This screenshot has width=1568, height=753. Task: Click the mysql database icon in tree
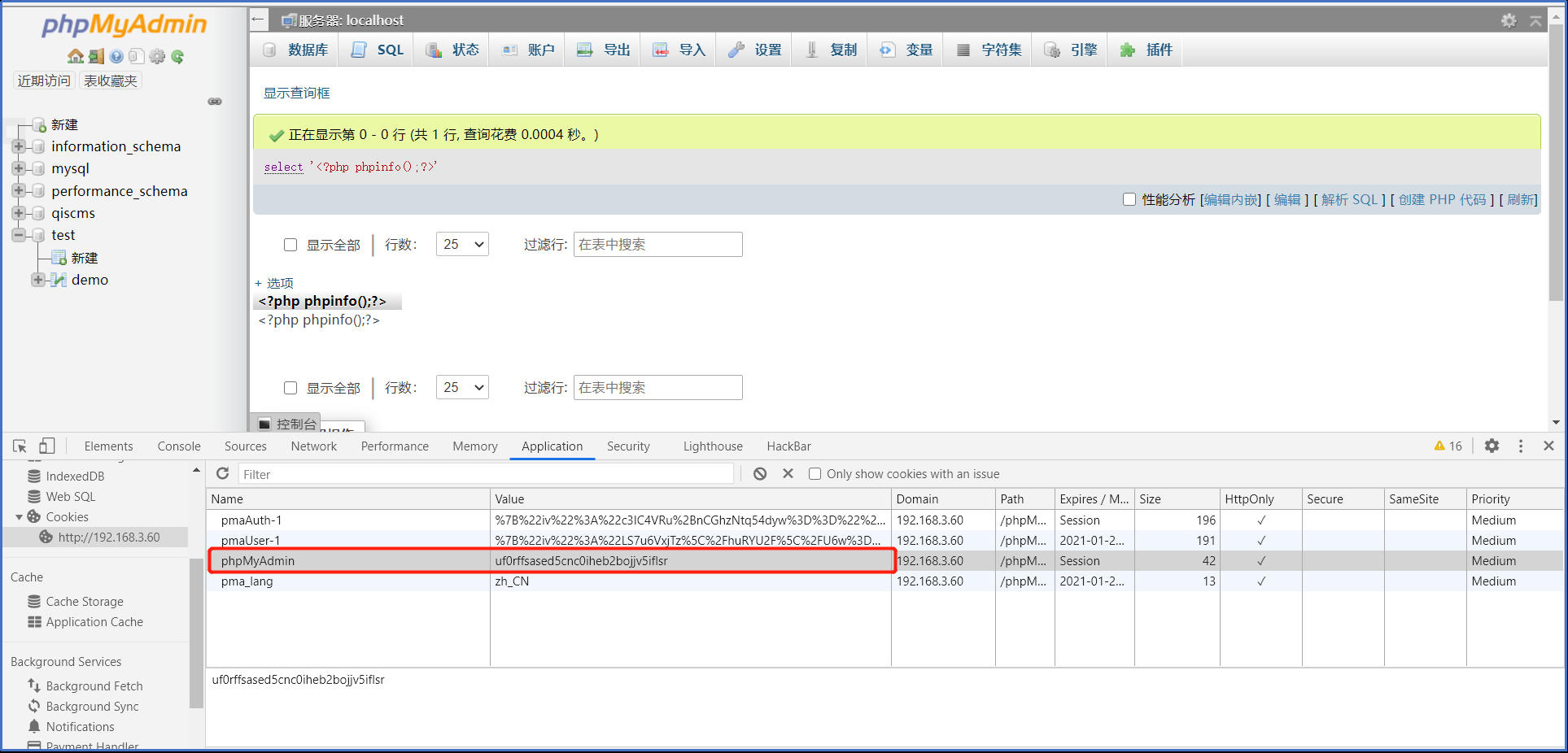(x=37, y=168)
